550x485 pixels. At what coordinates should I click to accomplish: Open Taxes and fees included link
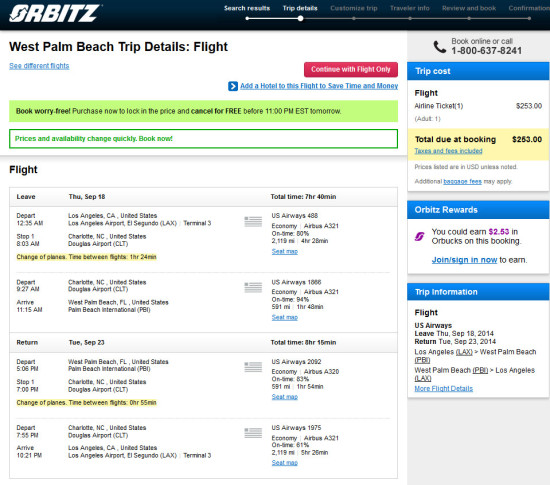pos(448,151)
